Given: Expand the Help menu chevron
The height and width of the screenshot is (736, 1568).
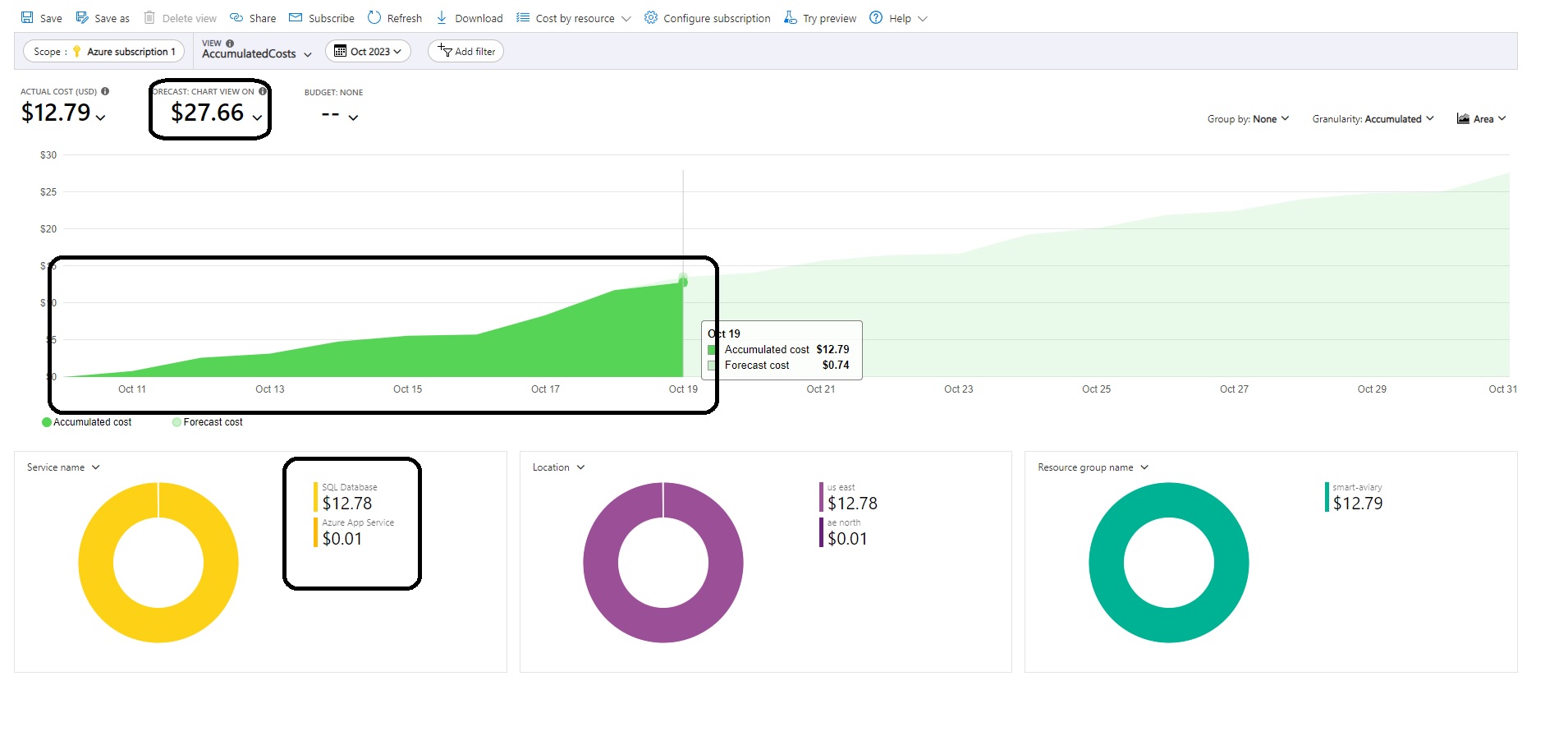Looking at the screenshot, I should click(x=922, y=19).
